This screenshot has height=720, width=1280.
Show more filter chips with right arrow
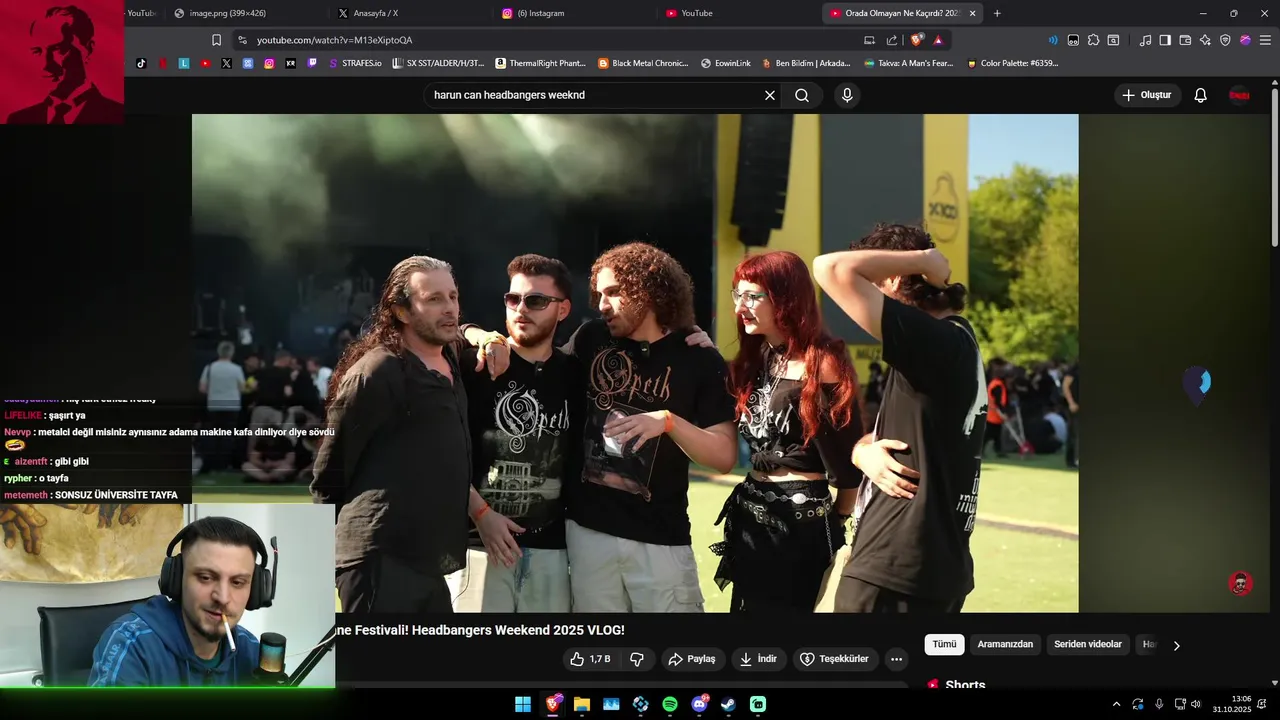coord(1176,645)
